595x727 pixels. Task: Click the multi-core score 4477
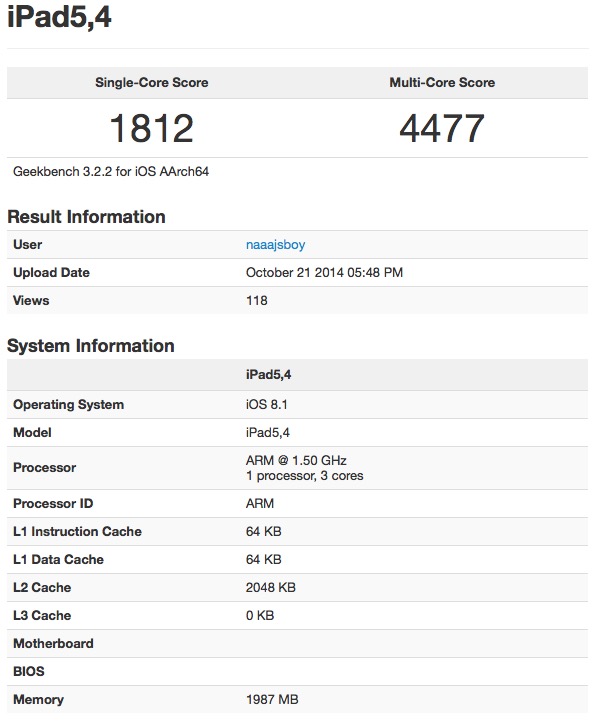pyautogui.click(x=442, y=128)
